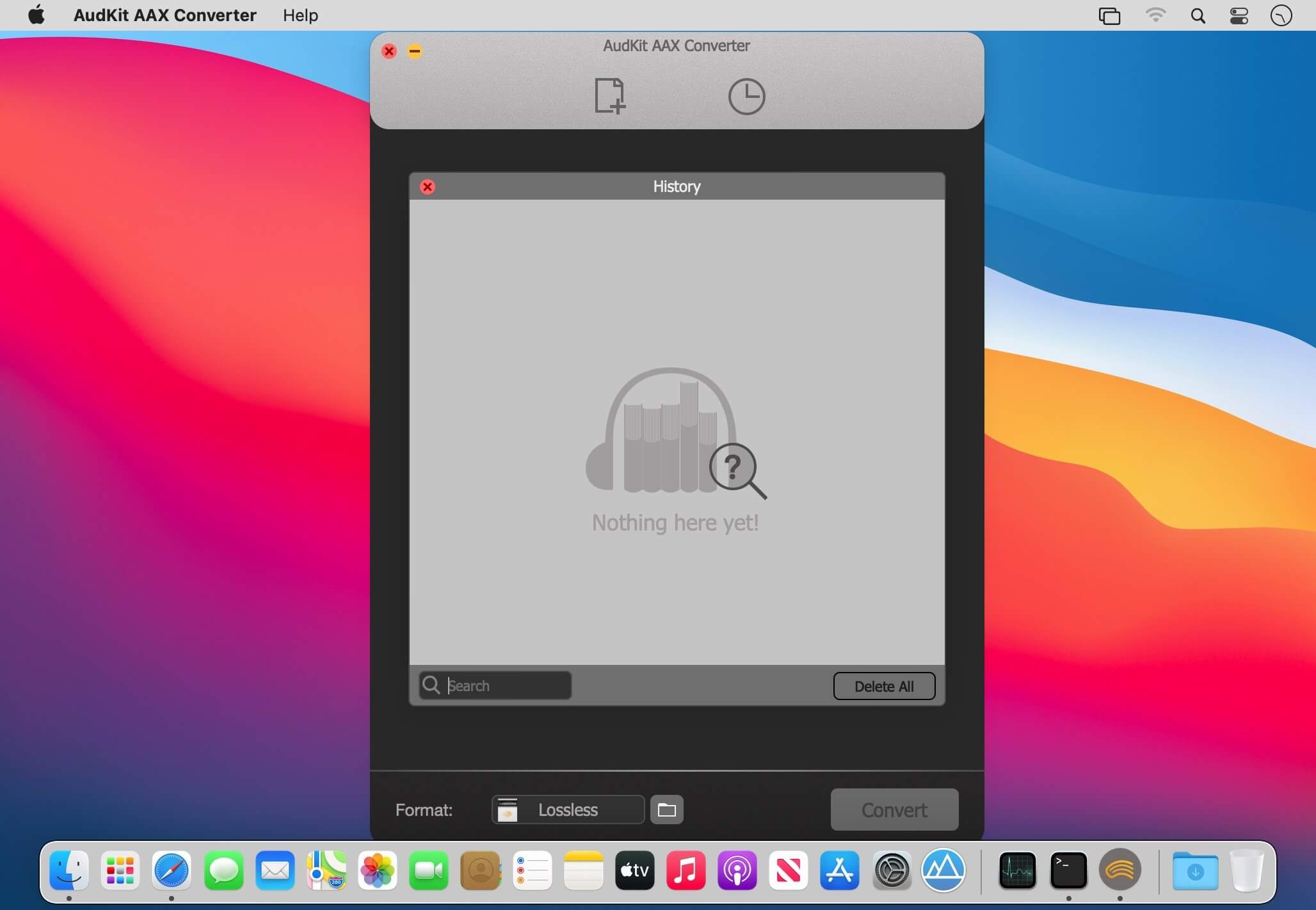Open Messages from the Dock
Screen dimensions: 1316x910
[x=223, y=870]
